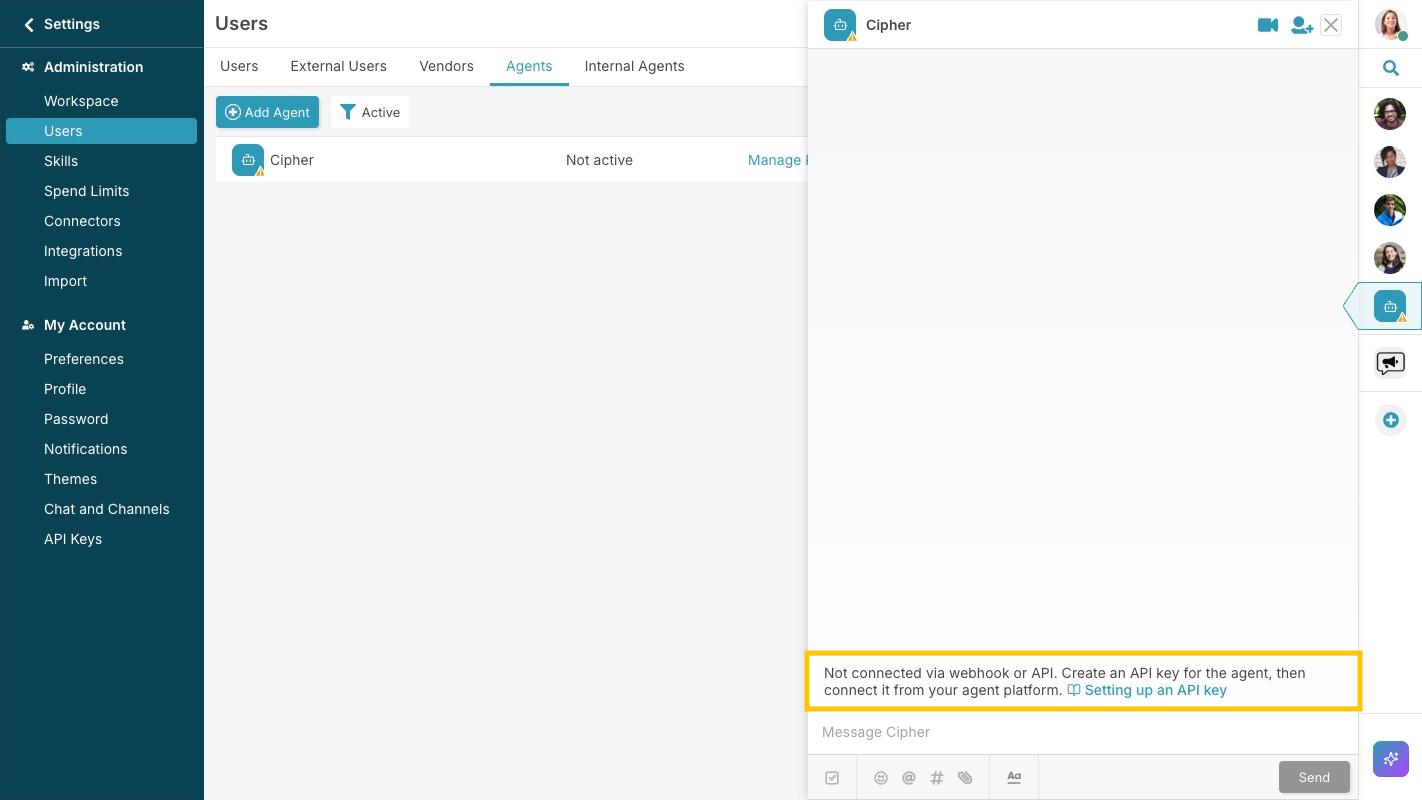Switch to the Vendors tab

(x=446, y=66)
